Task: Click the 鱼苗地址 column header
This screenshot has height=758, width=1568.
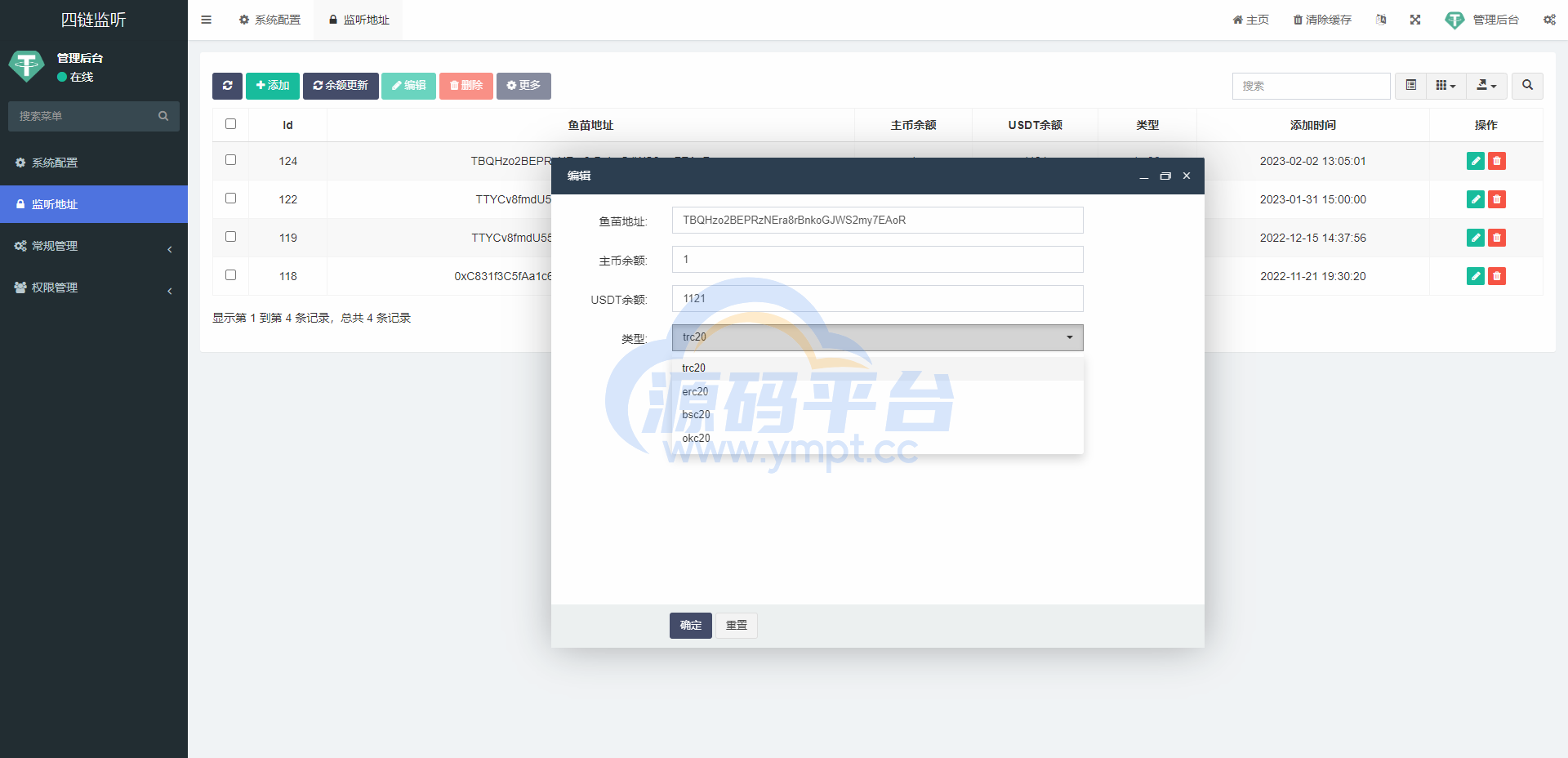Action: click(x=590, y=125)
